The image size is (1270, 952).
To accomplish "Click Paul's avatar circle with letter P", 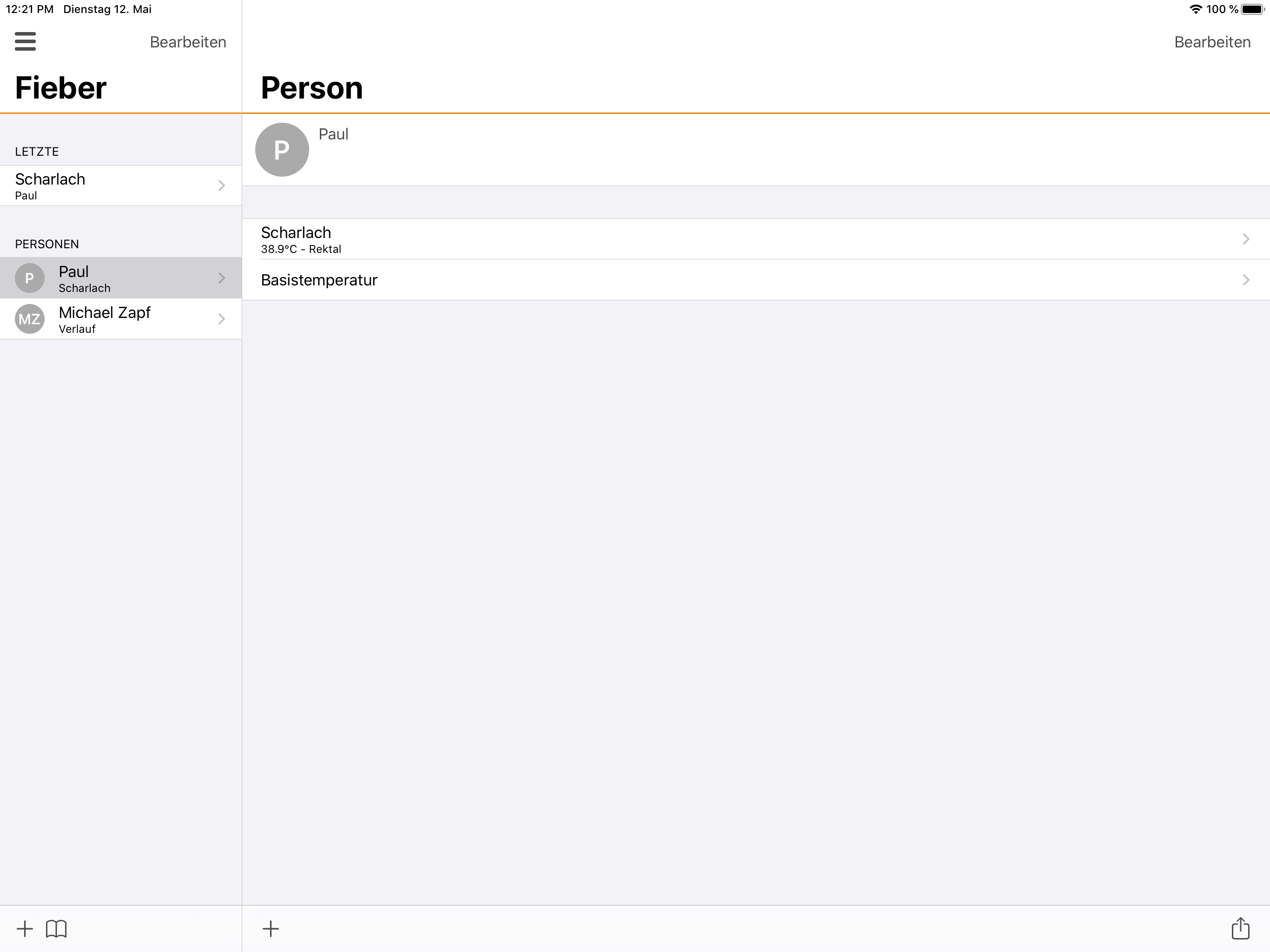I will pyautogui.click(x=281, y=149).
